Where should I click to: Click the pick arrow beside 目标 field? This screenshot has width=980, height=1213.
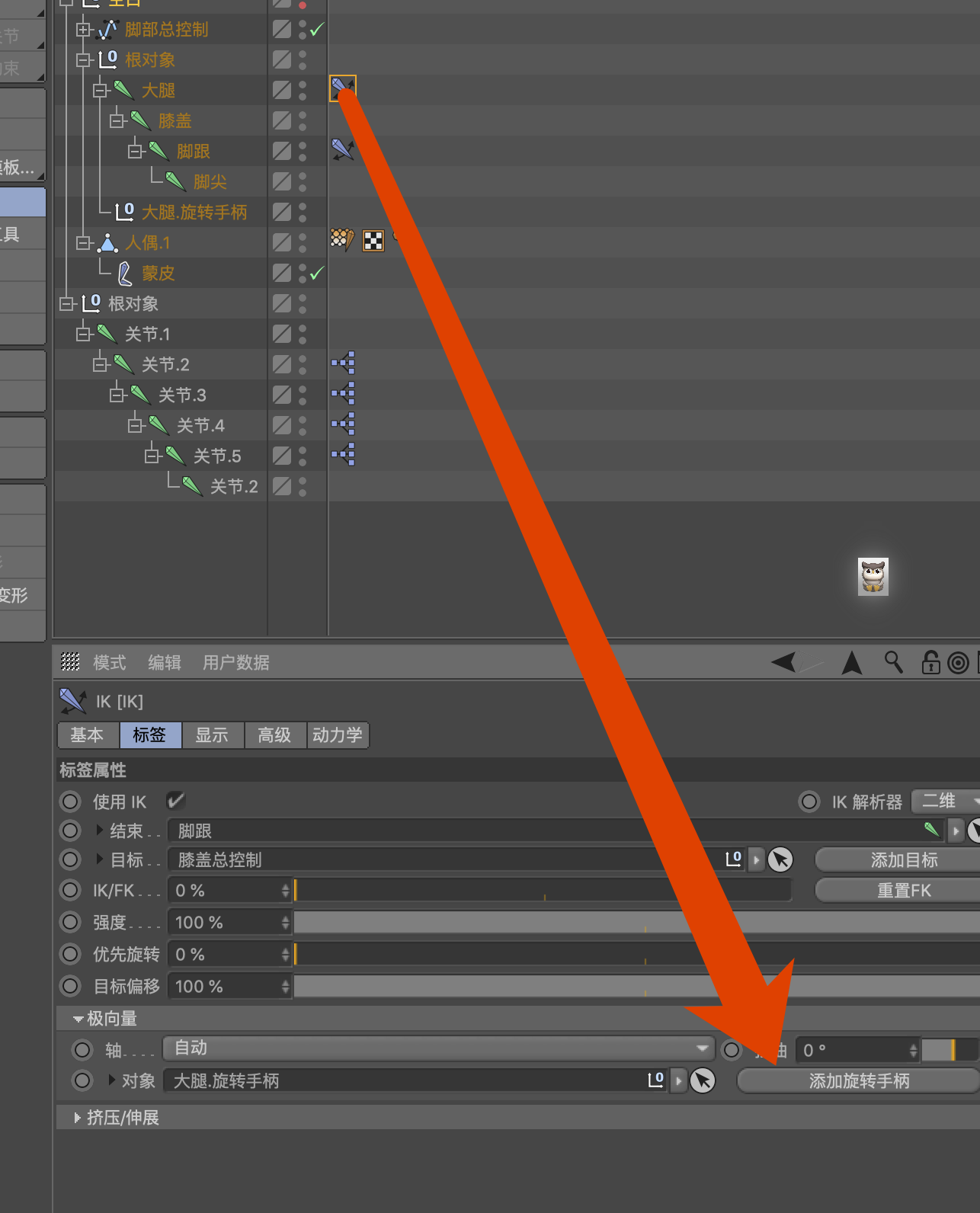point(780,859)
